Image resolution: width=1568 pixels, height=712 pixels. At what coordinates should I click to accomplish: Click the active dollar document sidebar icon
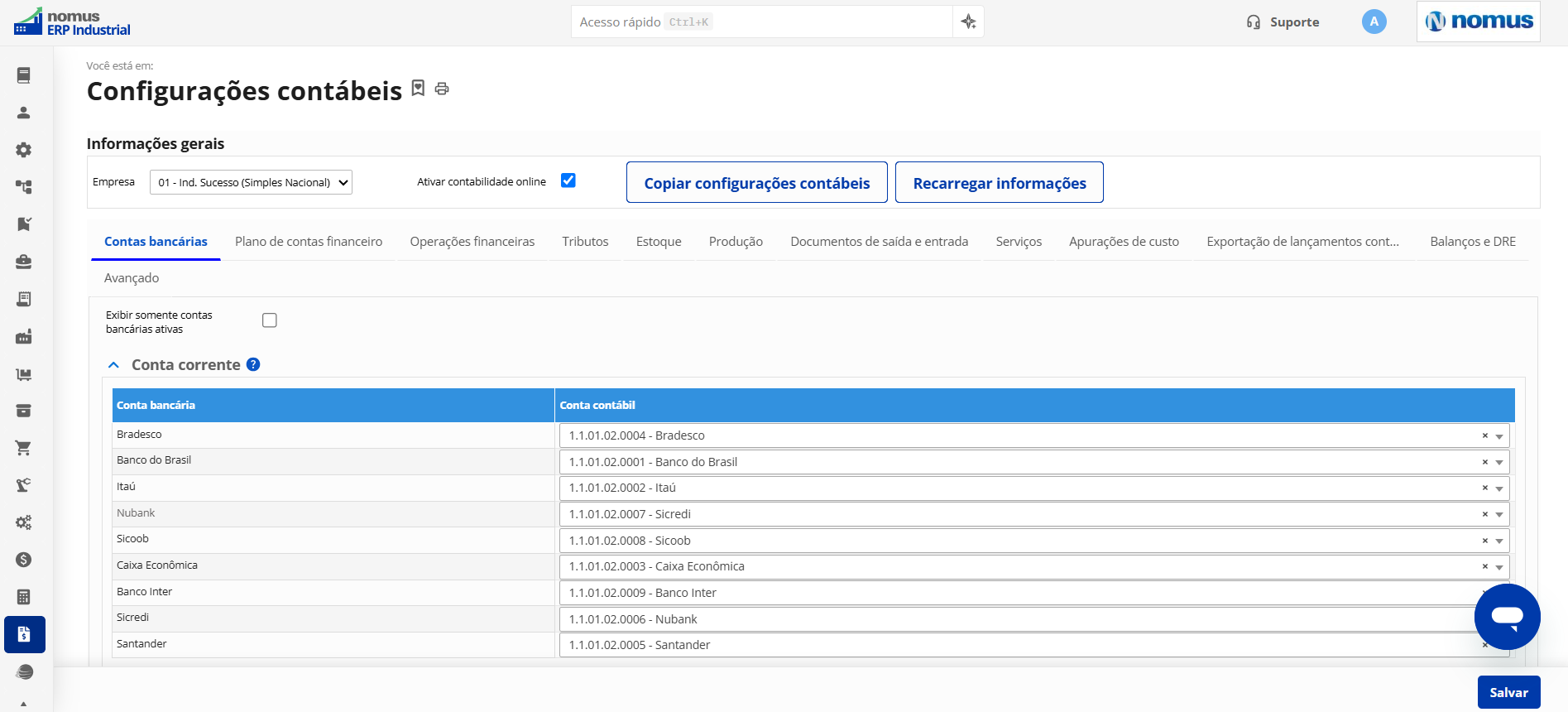tap(25, 635)
